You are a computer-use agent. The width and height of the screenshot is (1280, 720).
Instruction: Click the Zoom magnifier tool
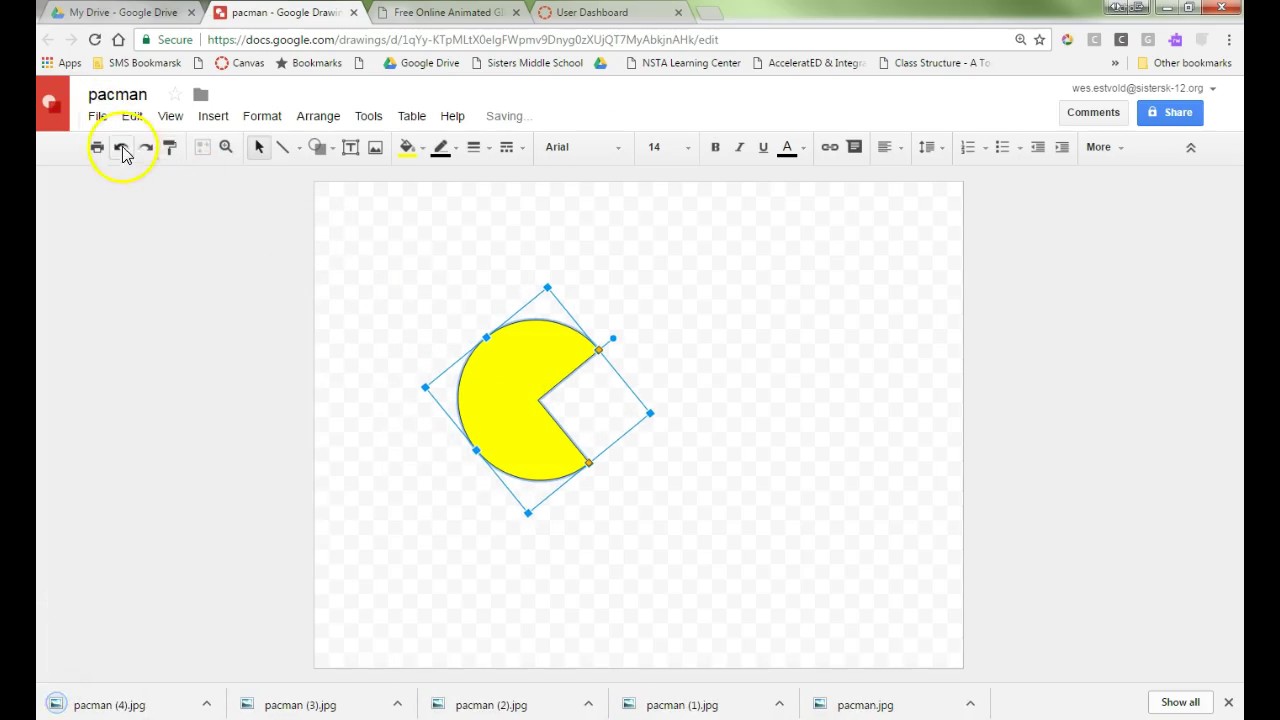(226, 147)
